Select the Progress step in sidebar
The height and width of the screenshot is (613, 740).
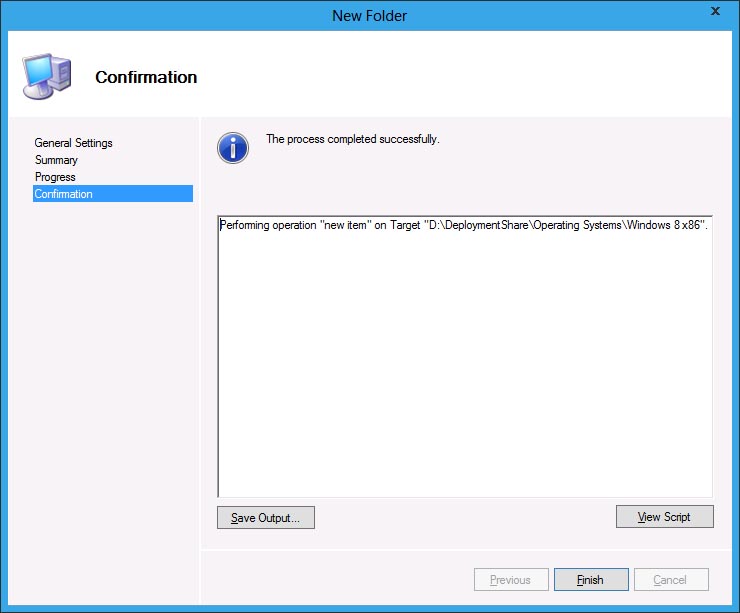55,177
